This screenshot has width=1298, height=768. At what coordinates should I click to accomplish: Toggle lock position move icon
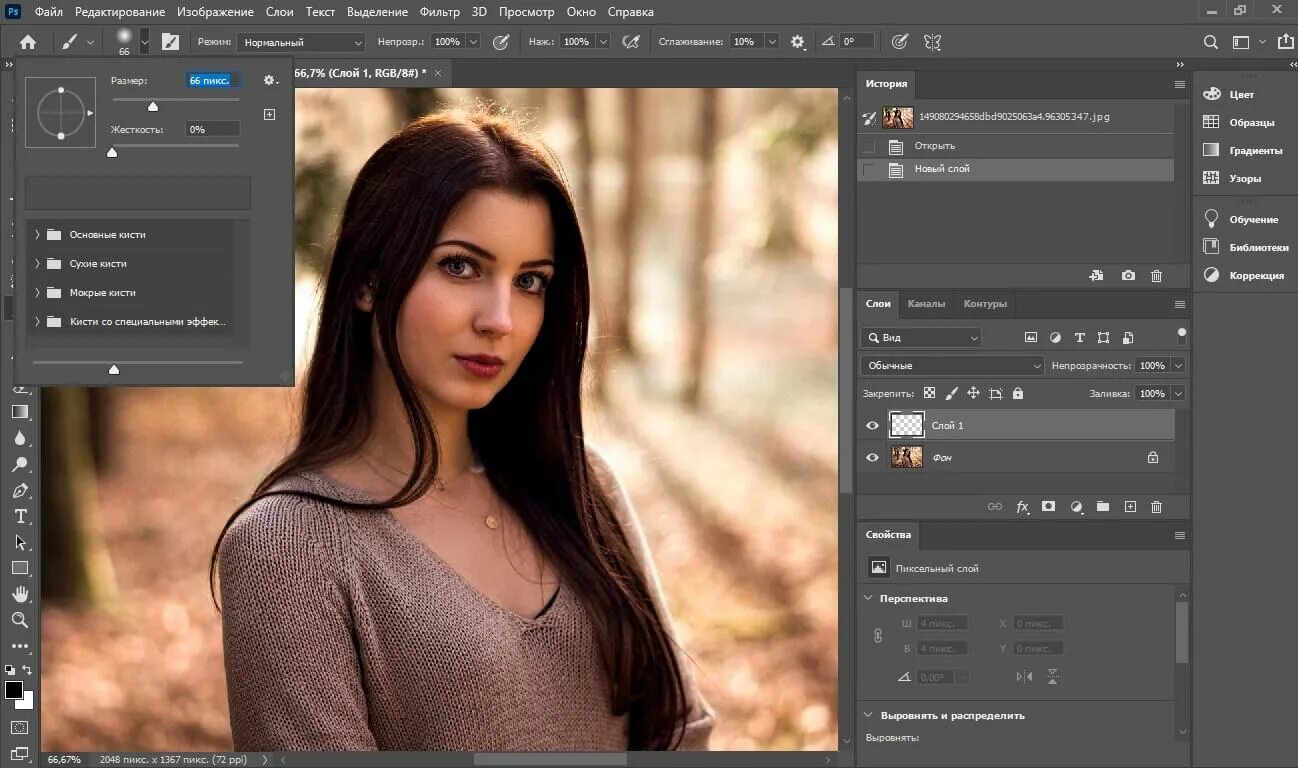tap(973, 394)
